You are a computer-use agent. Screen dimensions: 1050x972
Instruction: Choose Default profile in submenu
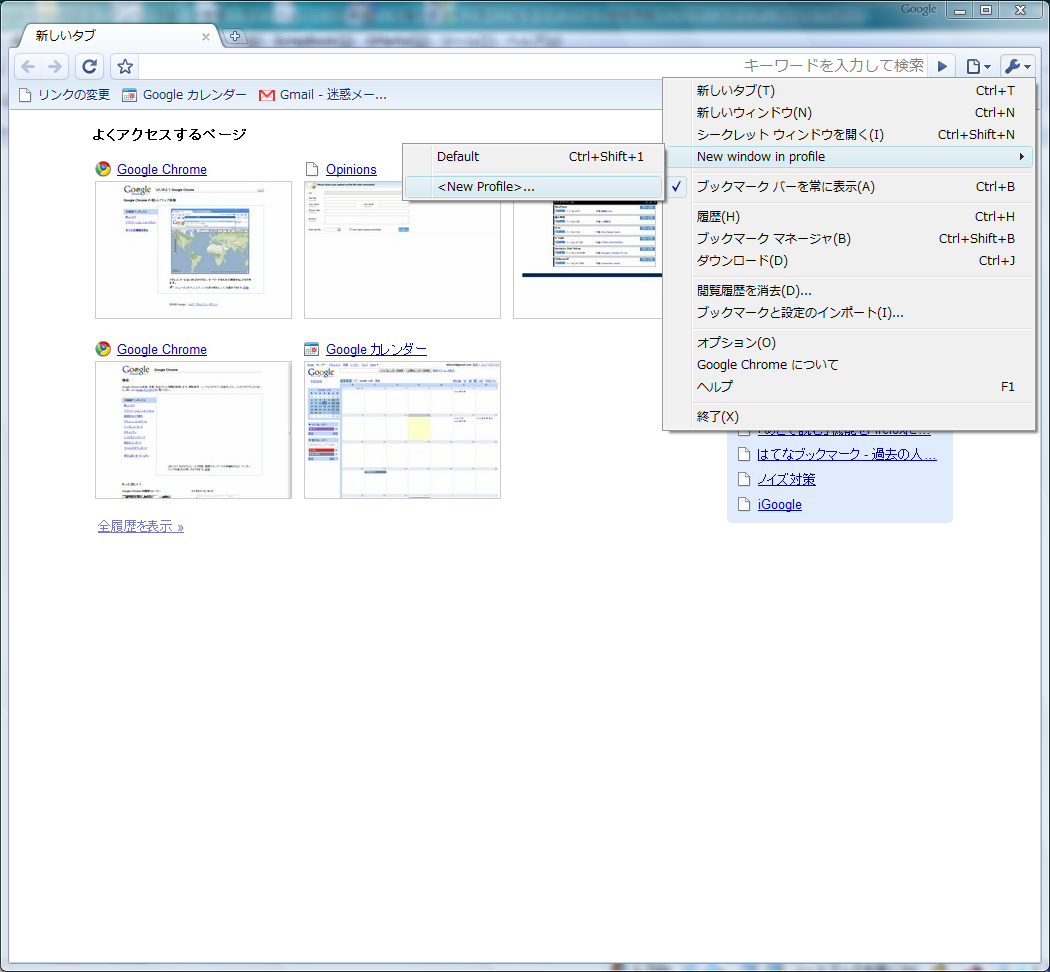click(x=533, y=157)
